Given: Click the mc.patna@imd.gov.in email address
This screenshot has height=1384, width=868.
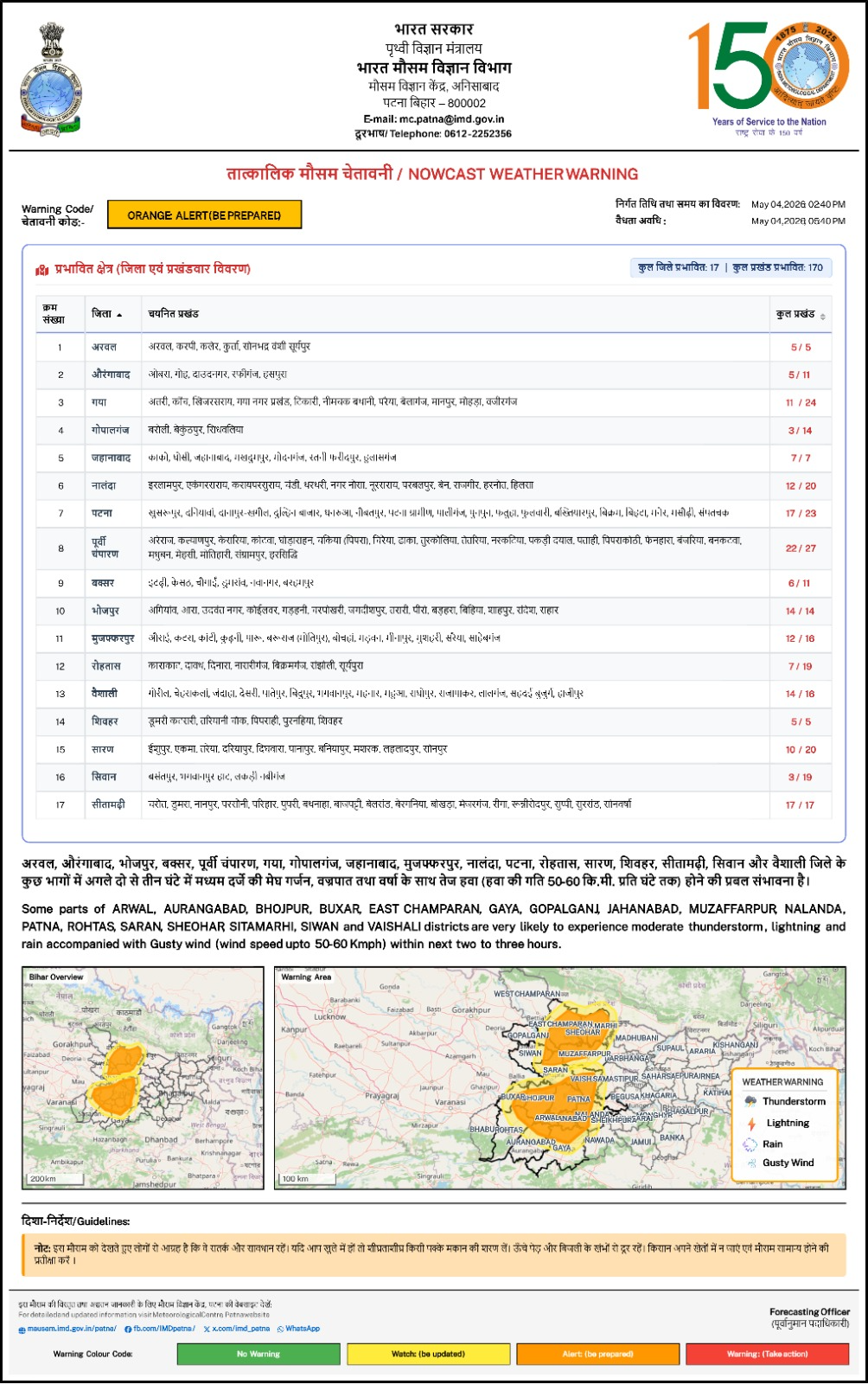Looking at the screenshot, I should click(x=451, y=119).
